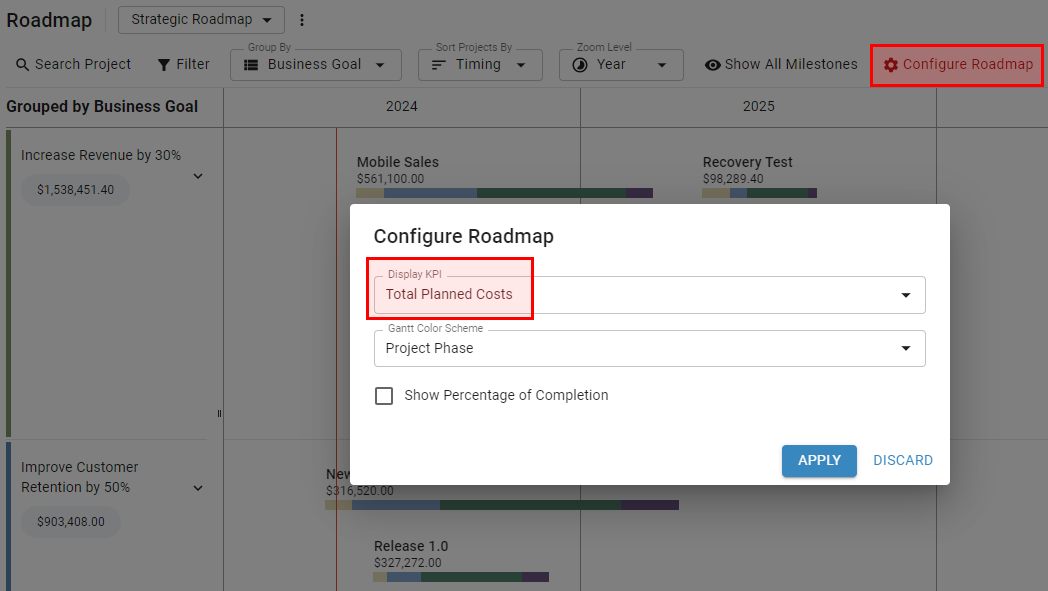
Task: Click the Recovery Test Gantt bar
Action: point(759,193)
